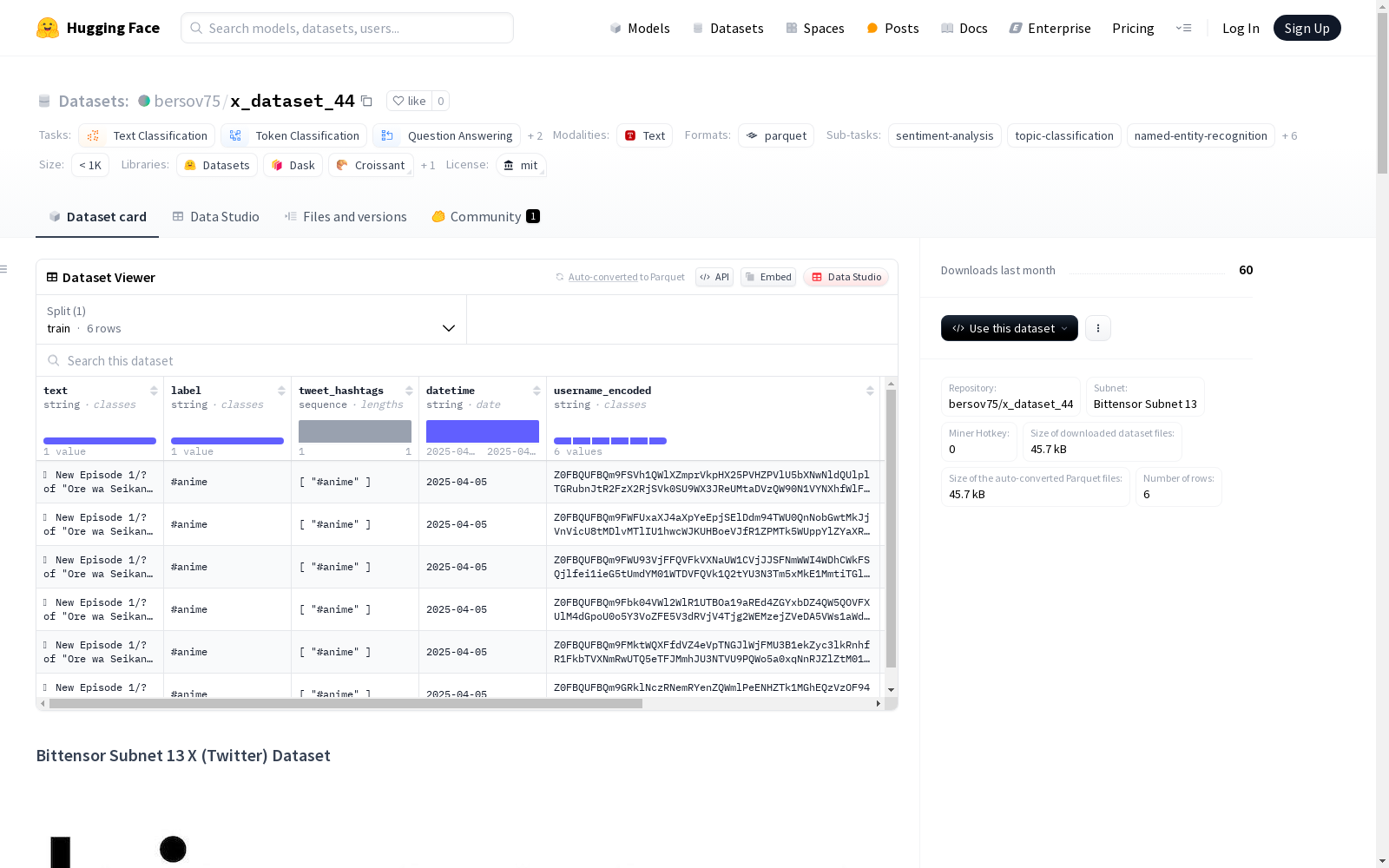Image resolution: width=1389 pixels, height=868 pixels.
Task: Click the sentiment-analysis sub-task tag
Action: point(945,135)
